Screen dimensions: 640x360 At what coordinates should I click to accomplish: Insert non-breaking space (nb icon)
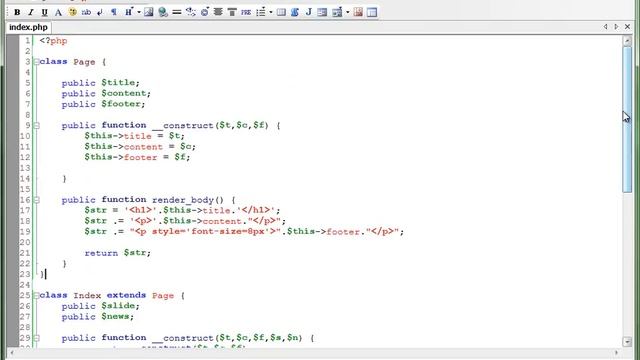86,12
